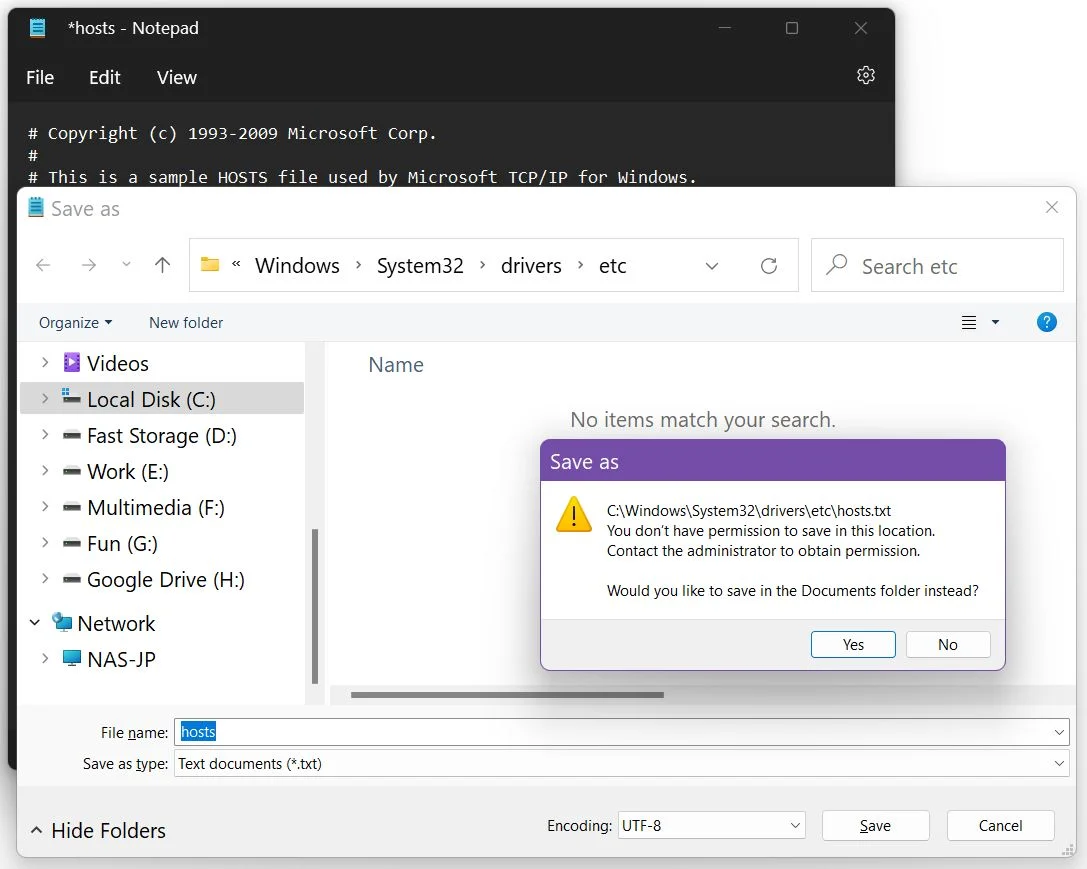Click Windows in the breadcrumb path
Image resolution: width=1087 pixels, height=869 pixels.
tap(297, 265)
